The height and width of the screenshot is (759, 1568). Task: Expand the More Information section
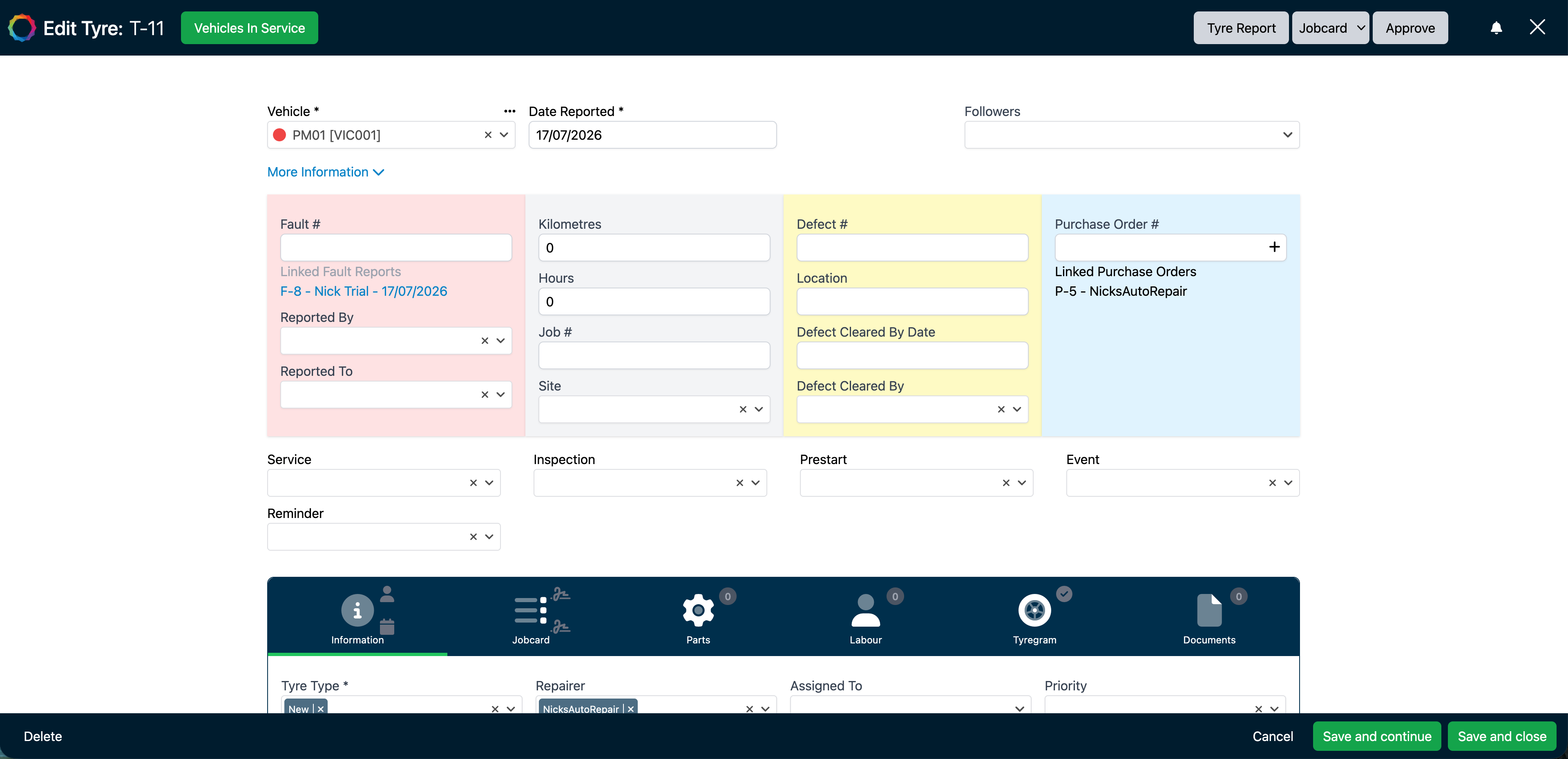coord(326,172)
